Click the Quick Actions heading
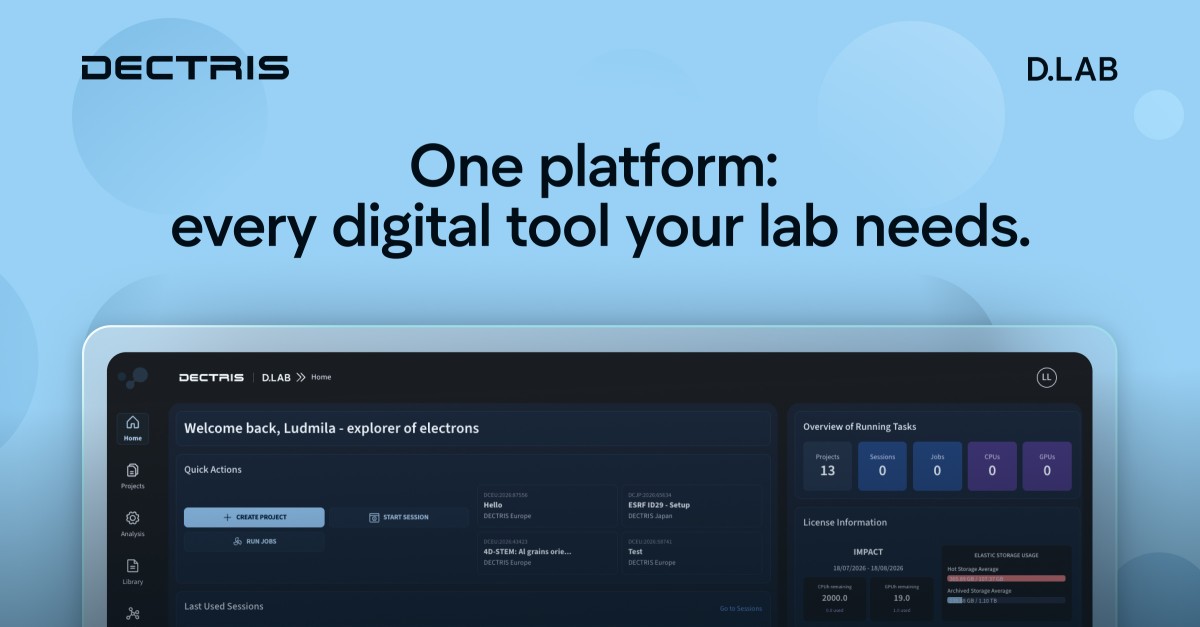Viewport: 1200px width, 627px height. (x=213, y=469)
